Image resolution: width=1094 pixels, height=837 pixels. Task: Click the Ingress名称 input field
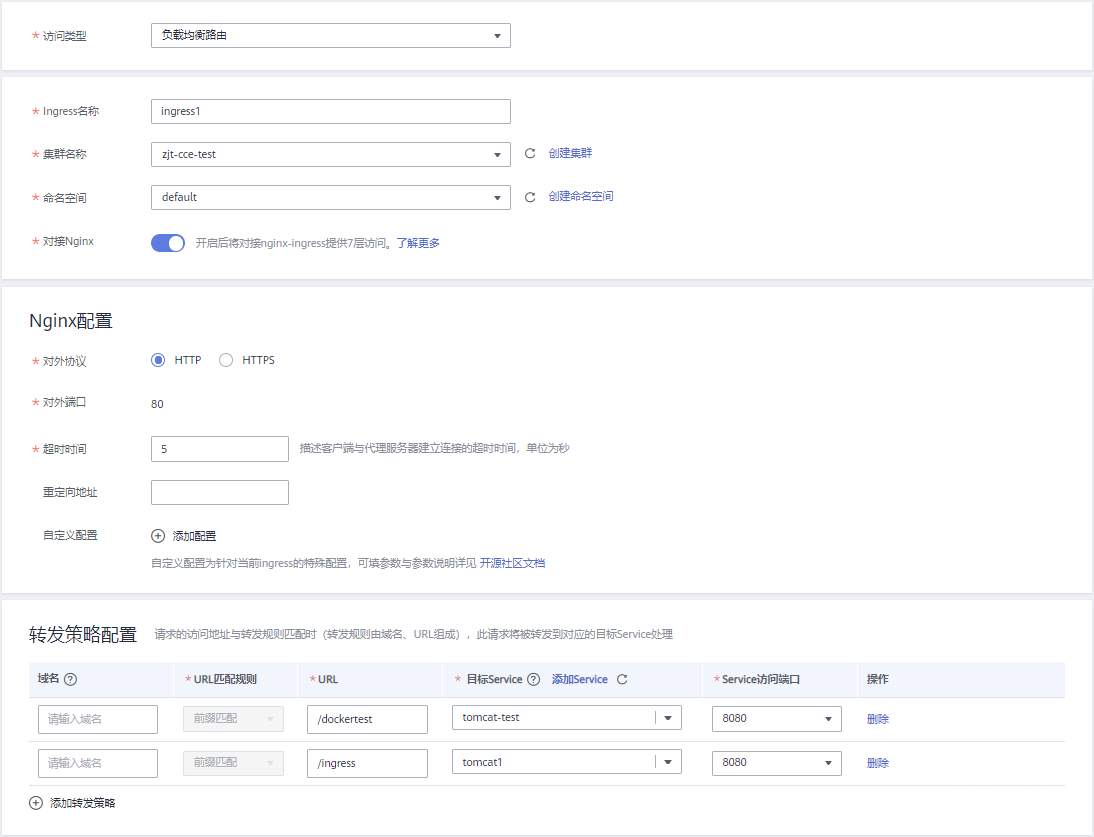[x=330, y=111]
